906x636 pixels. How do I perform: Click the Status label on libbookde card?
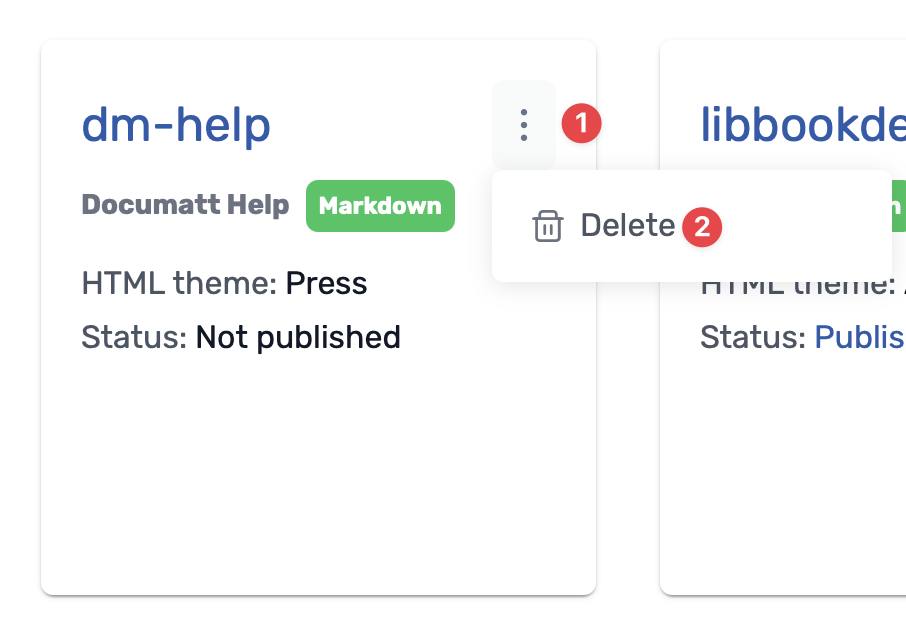click(x=753, y=337)
